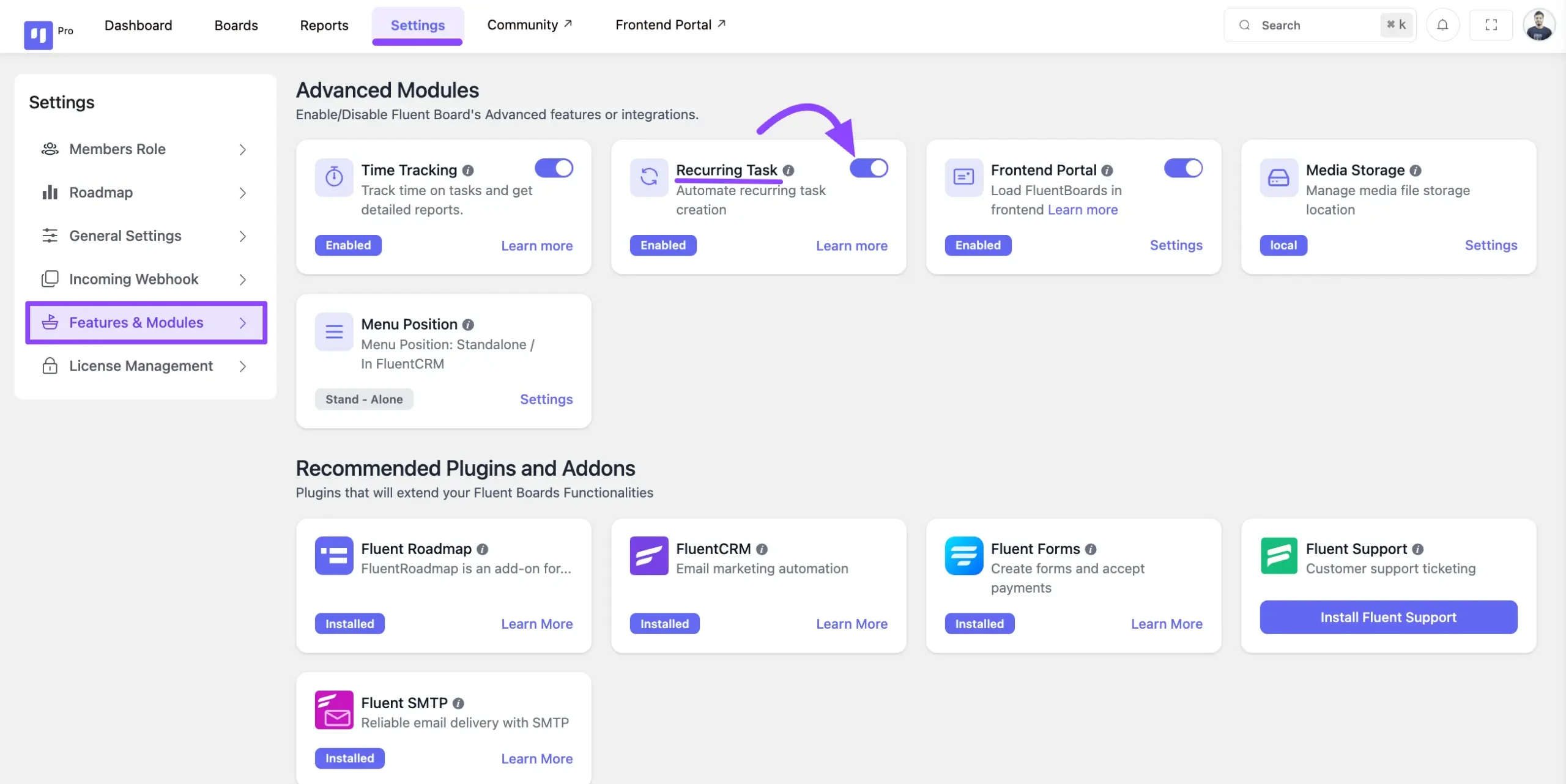Click Learn more on Time Tracking card
1566x784 pixels.
537,246
